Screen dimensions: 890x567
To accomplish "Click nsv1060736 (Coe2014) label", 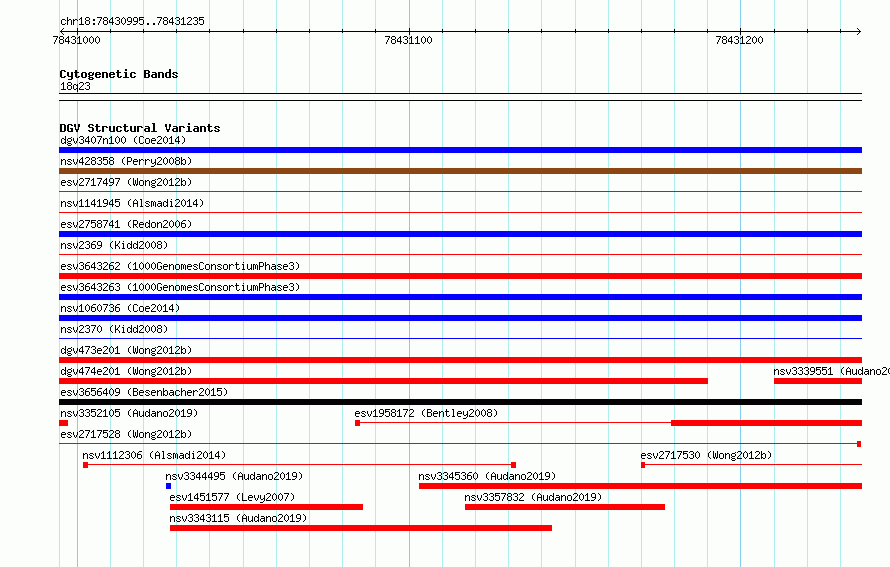I will coord(120,308).
